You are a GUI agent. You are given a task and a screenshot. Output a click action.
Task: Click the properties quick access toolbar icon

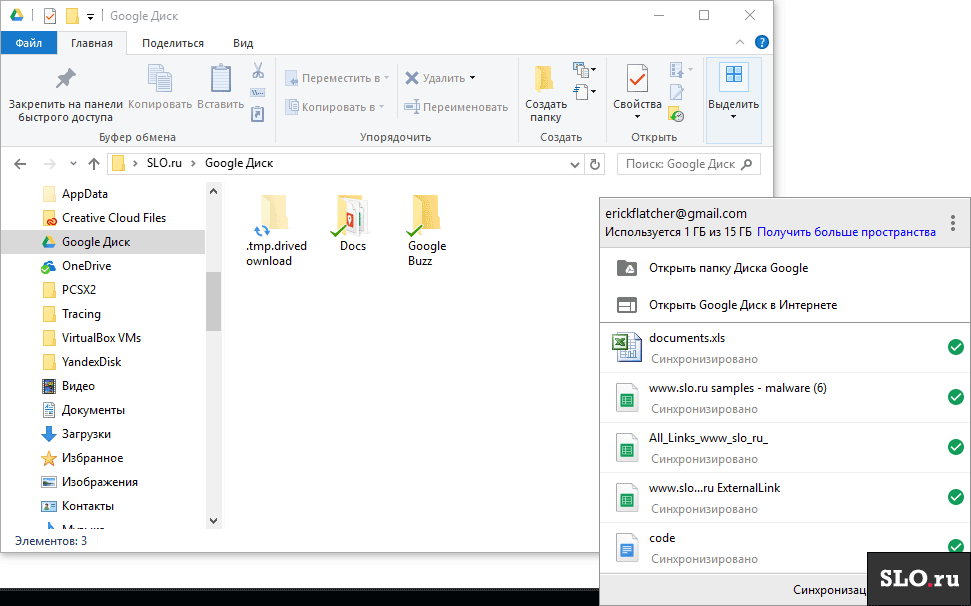(x=50, y=16)
